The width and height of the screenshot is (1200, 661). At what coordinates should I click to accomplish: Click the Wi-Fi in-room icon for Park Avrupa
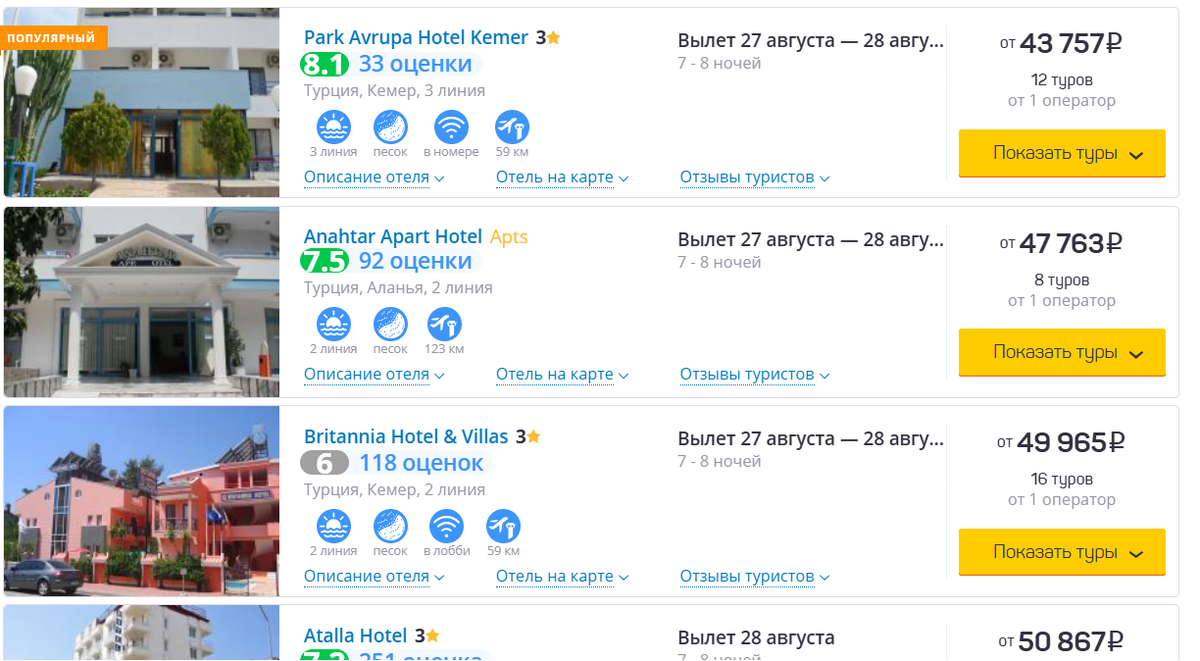(x=451, y=128)
